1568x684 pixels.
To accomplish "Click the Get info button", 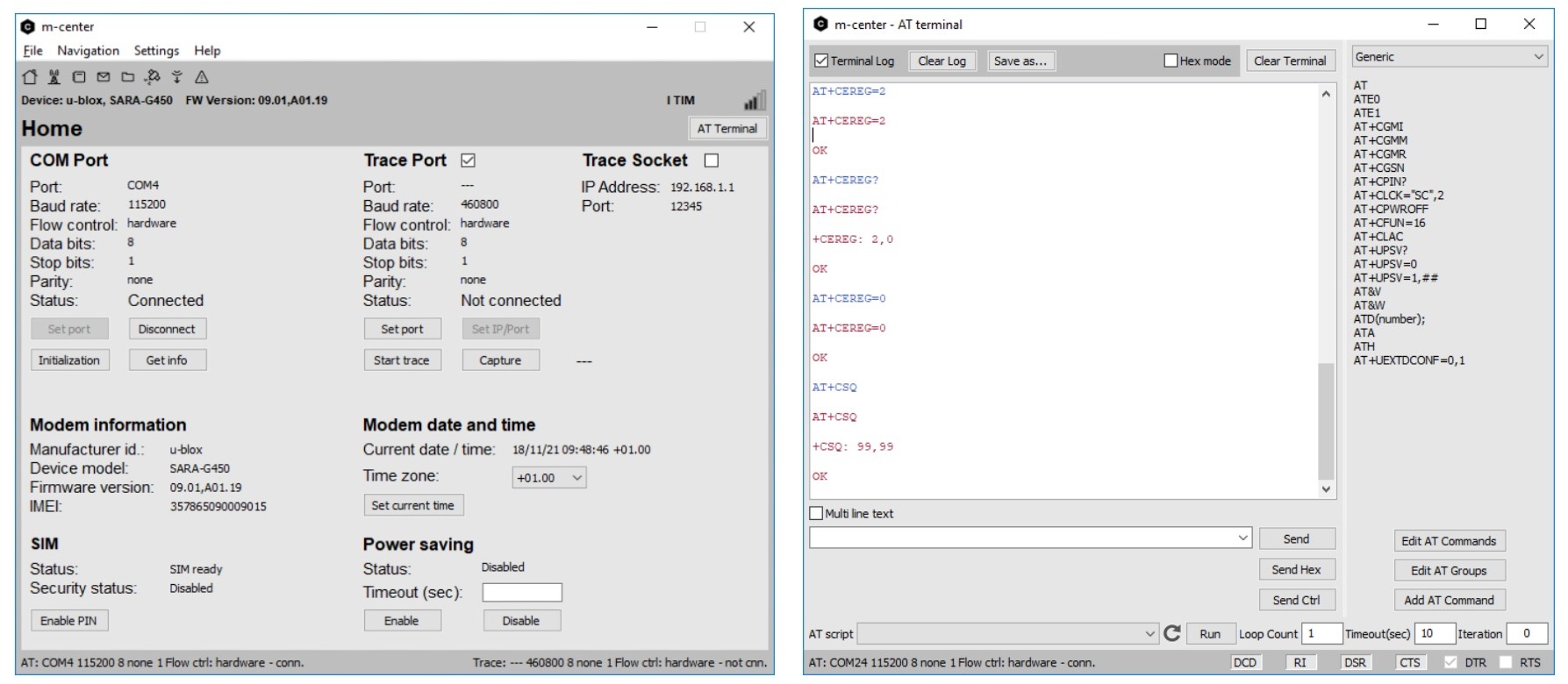I will click(x=167, y=360).
